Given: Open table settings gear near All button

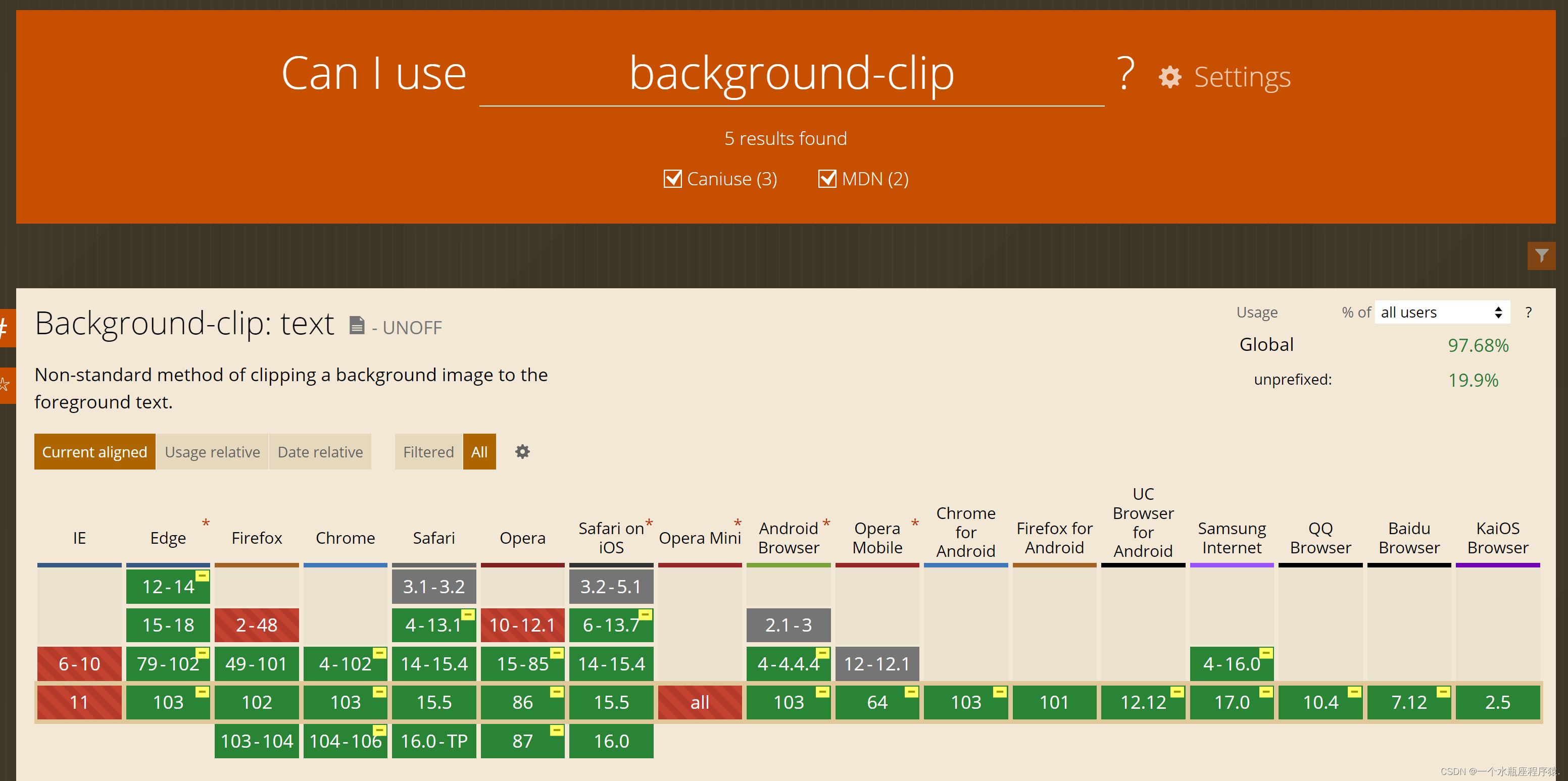Looking at the screenshot, I should pyautogui.click(x=522, y=452).
